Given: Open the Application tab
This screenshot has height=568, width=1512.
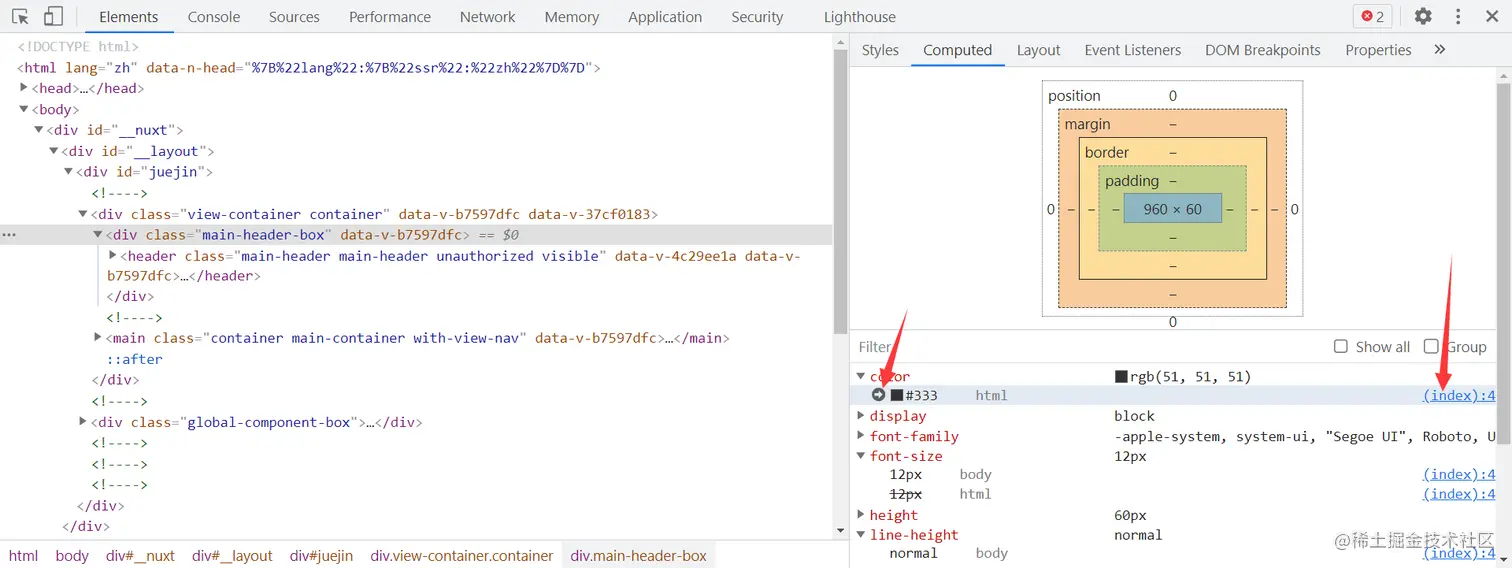Looking at the screenshot, I should [x=665, y=17].
